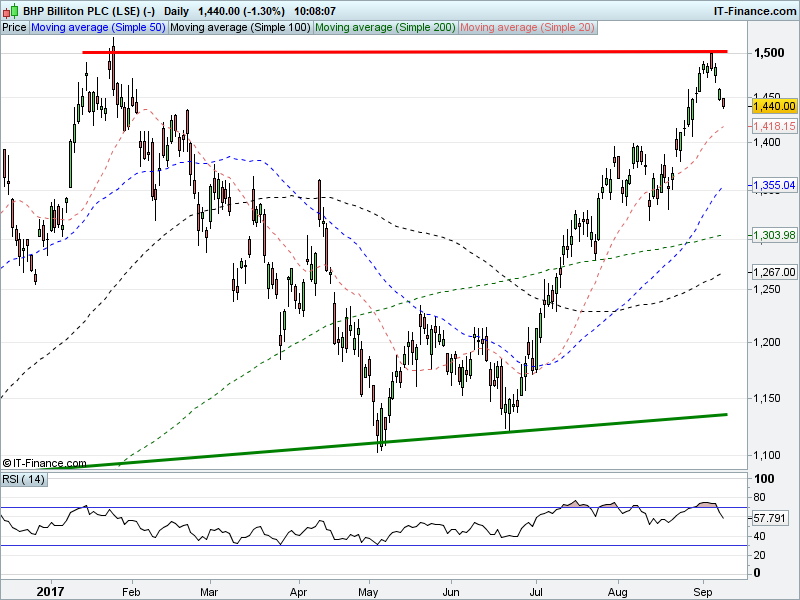The width and height of the screenshot is (800, 600).
Task: Click the 1,500 price axis label
Action: 769,53
